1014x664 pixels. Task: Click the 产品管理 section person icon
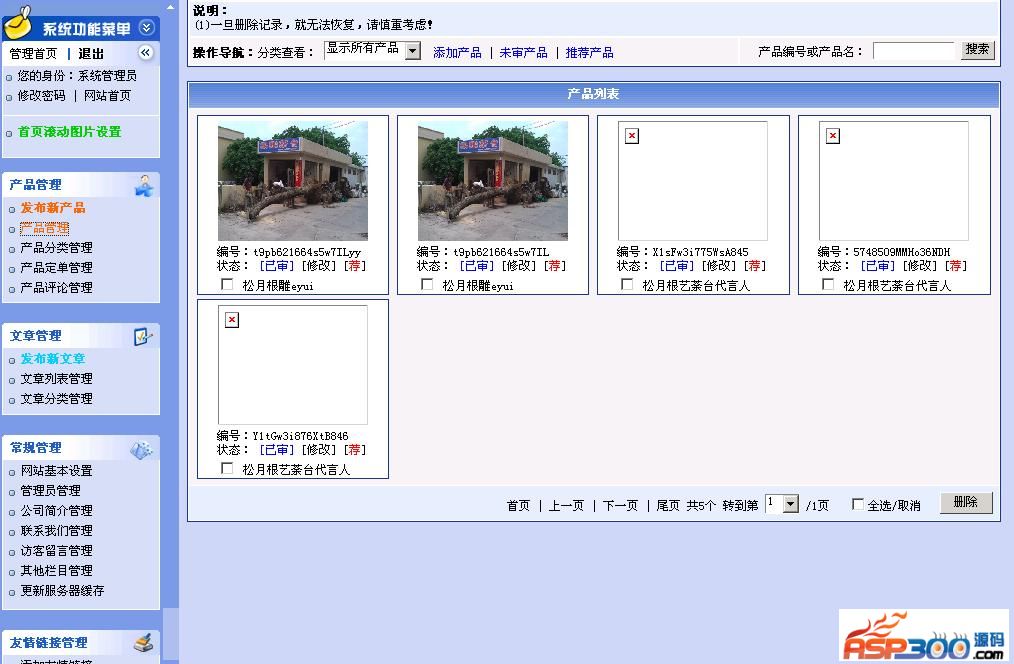point(144,186)
